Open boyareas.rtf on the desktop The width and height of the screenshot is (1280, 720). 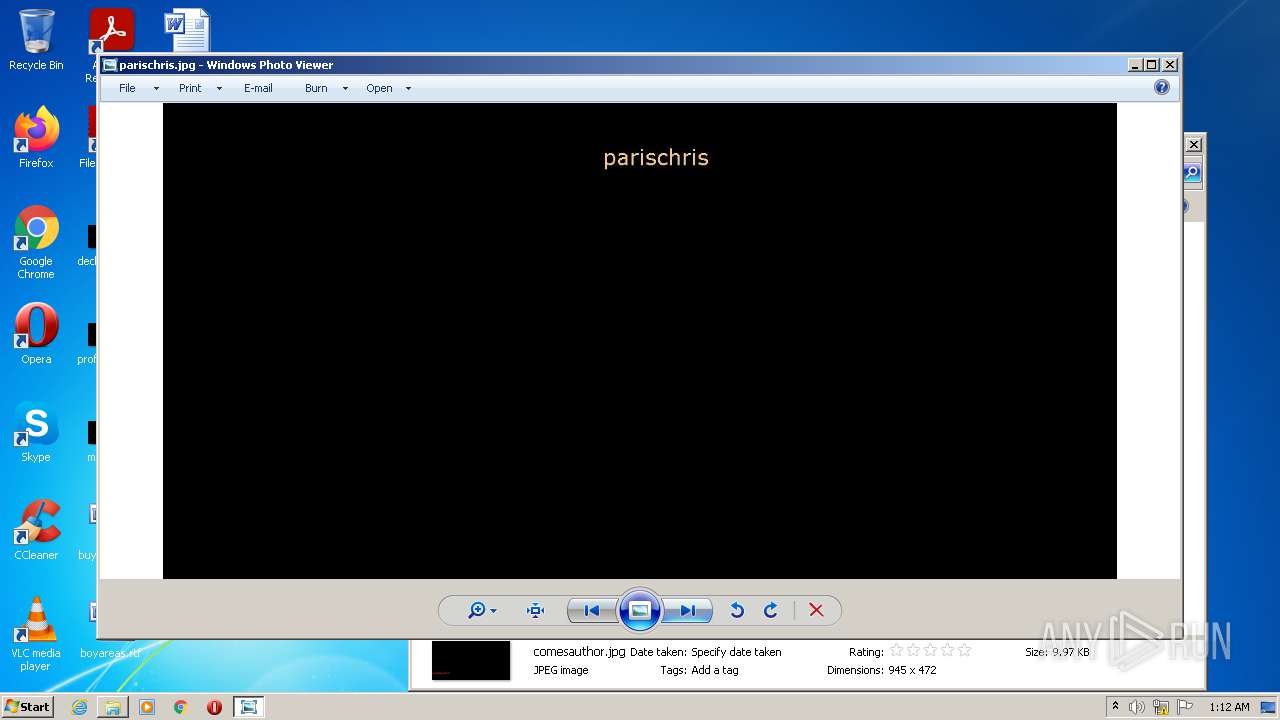[110, 653]
